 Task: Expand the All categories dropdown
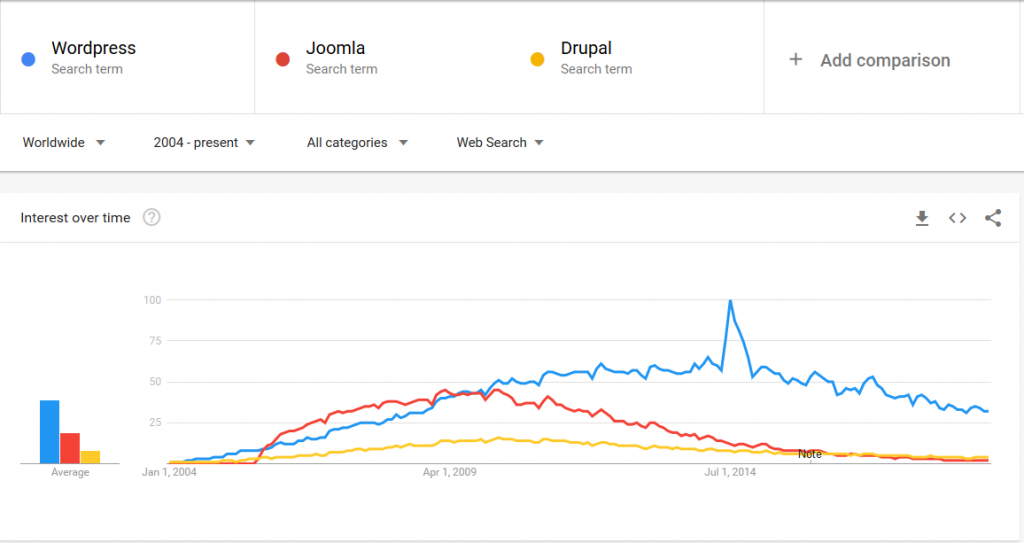(x=357, y=142)
